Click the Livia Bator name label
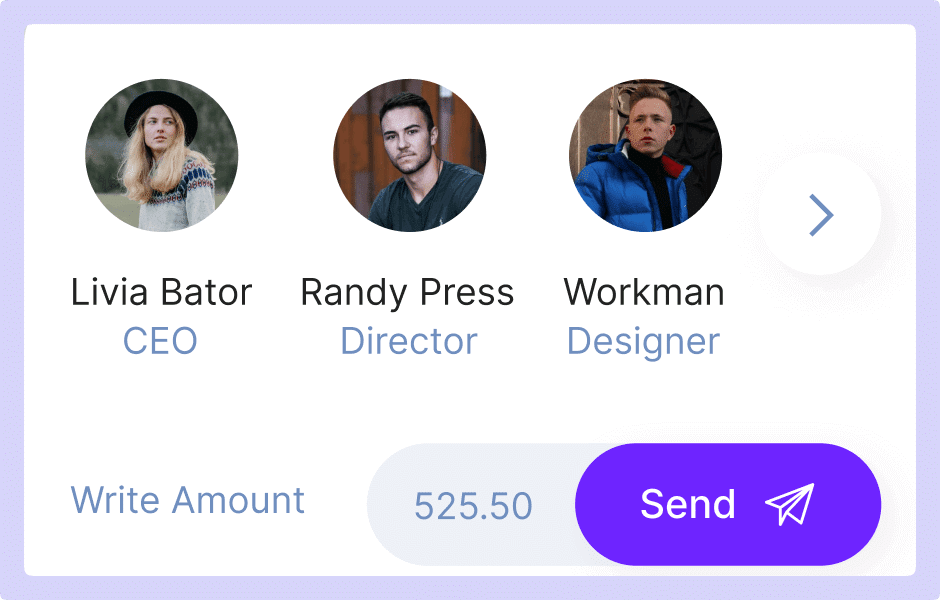Image resolution: width=940 pixels, height=600 pixels. [161, 293]
